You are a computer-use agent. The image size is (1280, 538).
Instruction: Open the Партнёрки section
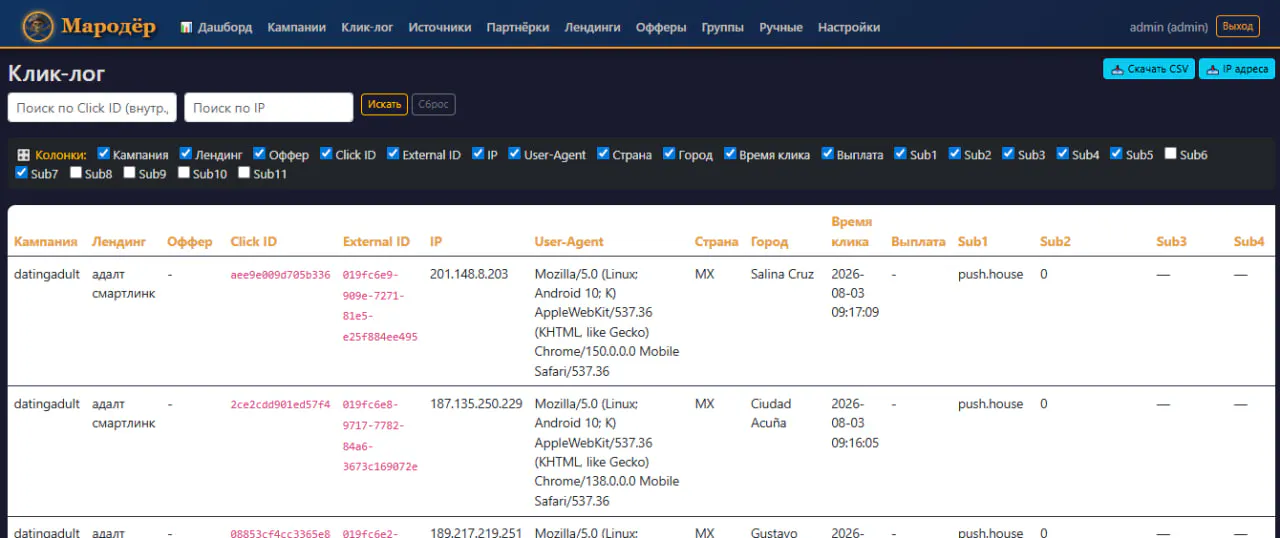518,27
